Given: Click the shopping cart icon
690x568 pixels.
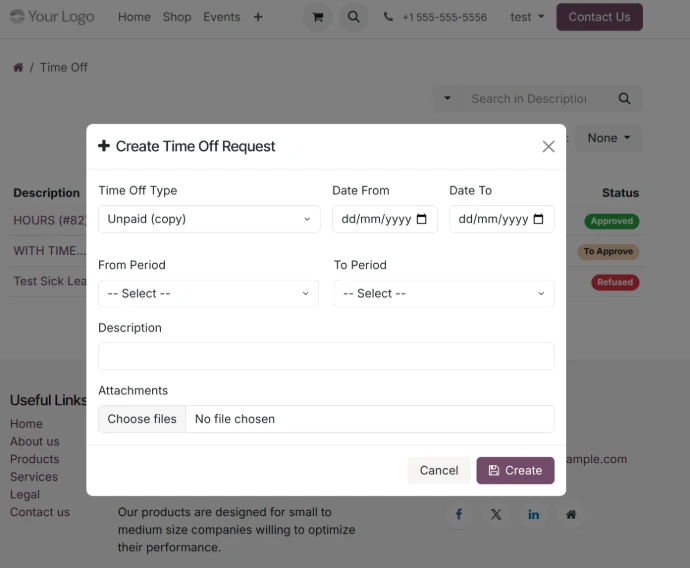Looking at the screenshot, I should tap(317, 17).
